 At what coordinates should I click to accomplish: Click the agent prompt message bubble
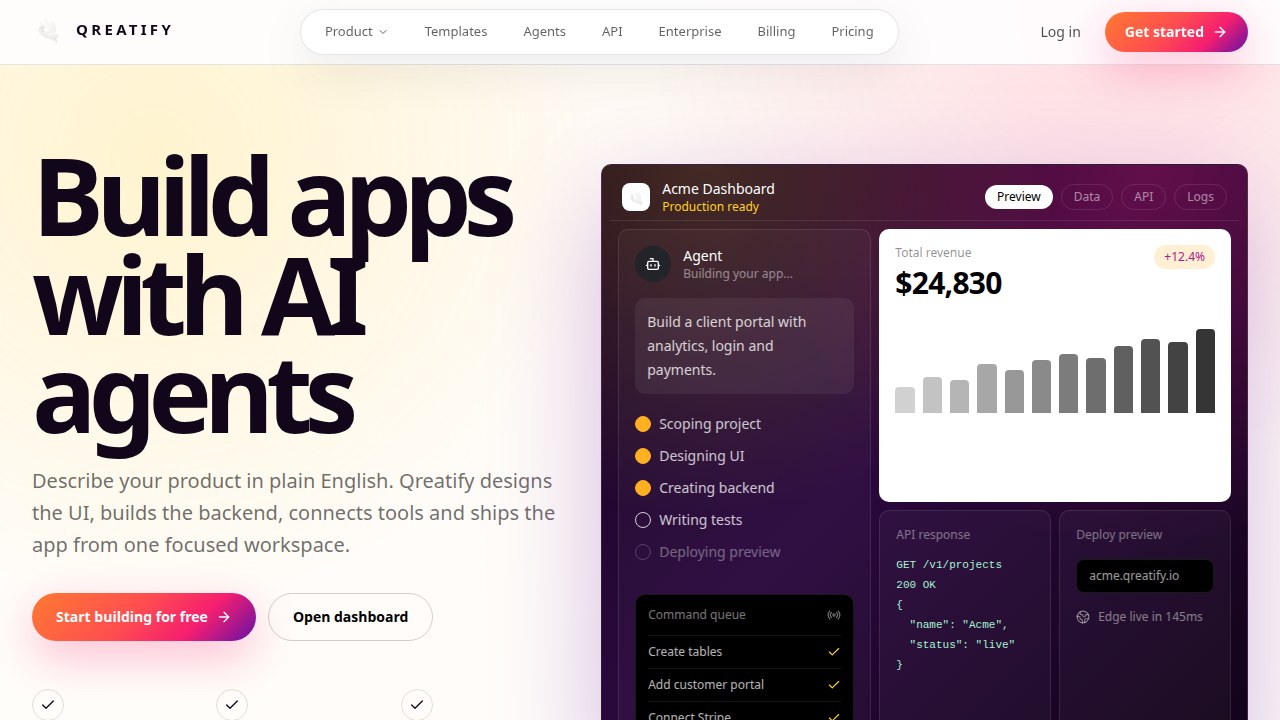[744, 346]
